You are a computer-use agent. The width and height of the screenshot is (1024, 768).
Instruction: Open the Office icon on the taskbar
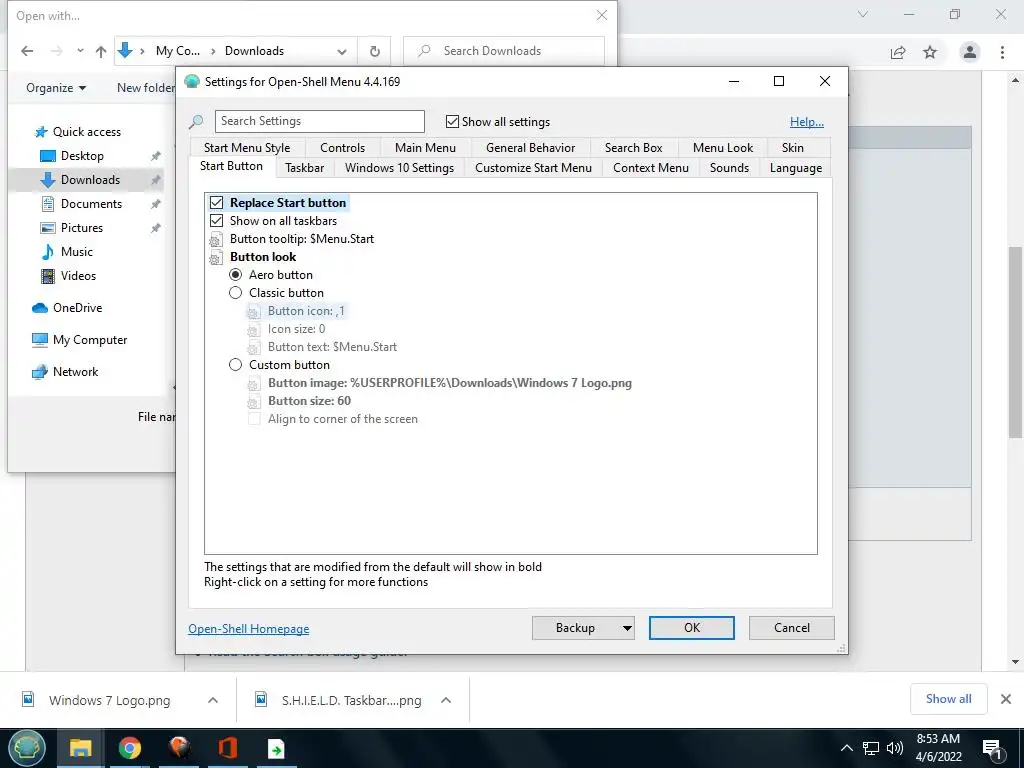tap(227, 748)
